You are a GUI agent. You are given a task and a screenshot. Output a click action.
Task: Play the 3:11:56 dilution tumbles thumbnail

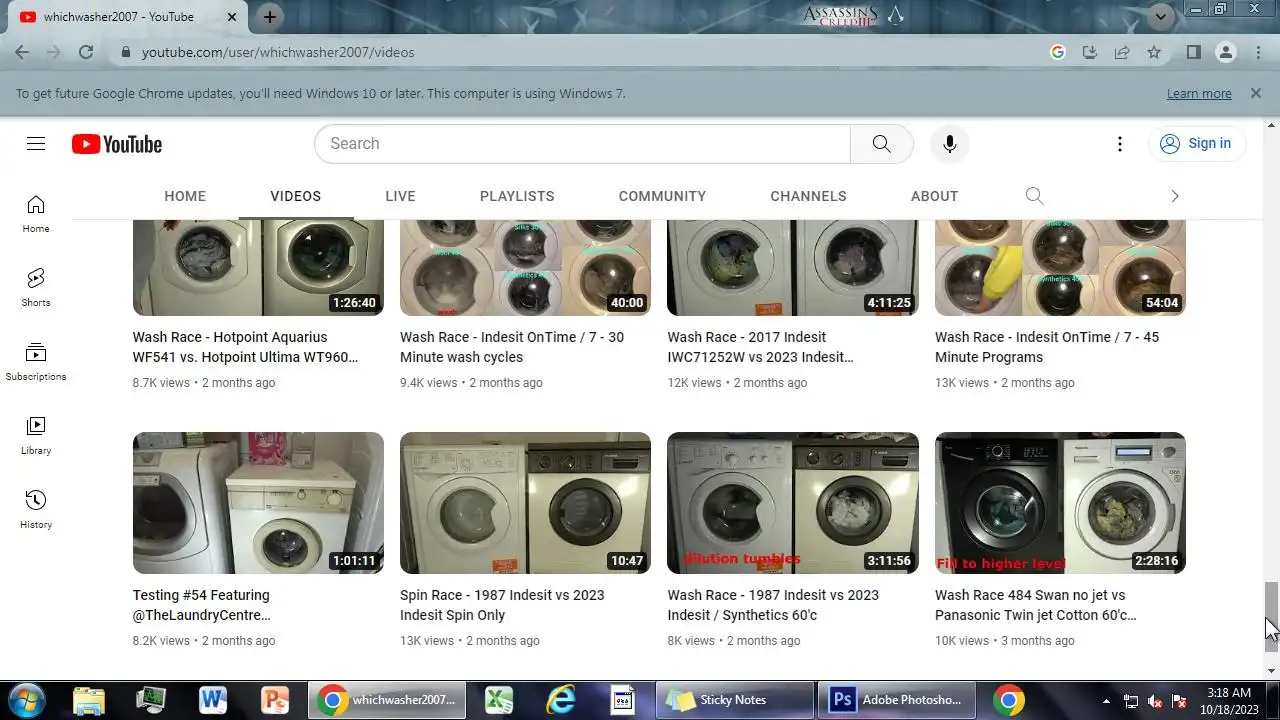(793, 503)
